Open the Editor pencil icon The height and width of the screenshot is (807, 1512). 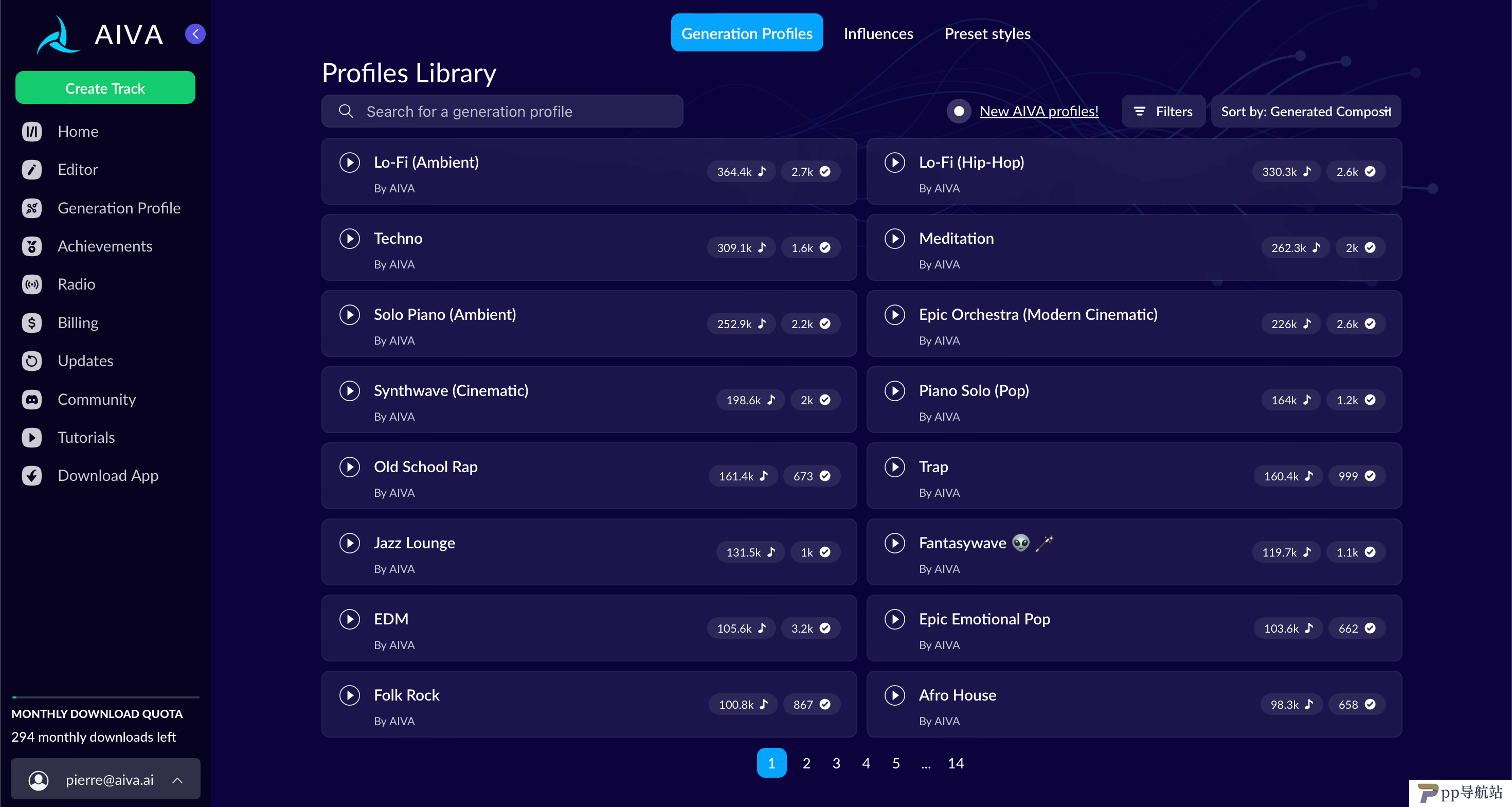pos(32,170)
